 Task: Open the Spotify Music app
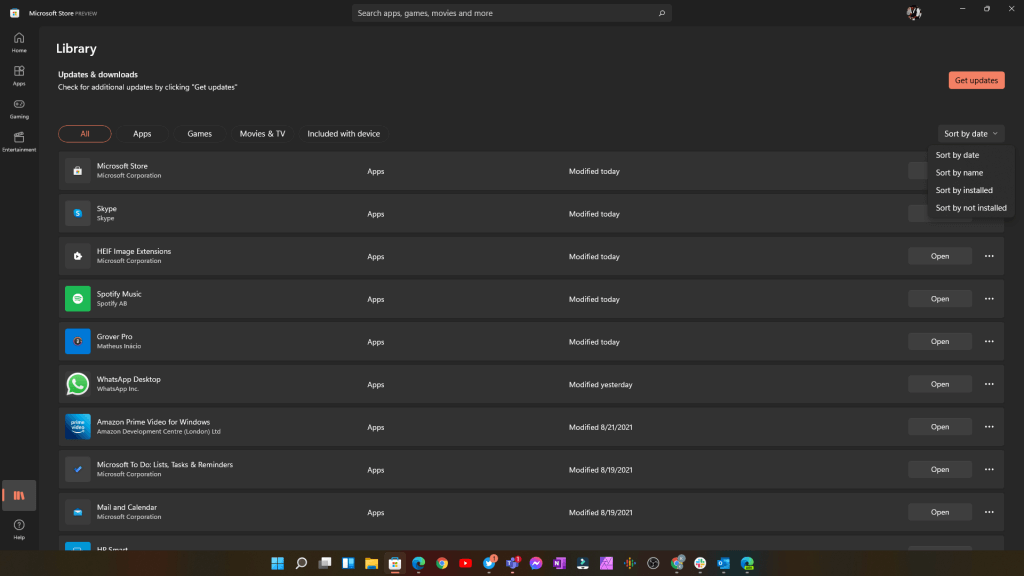click(939, 298)
